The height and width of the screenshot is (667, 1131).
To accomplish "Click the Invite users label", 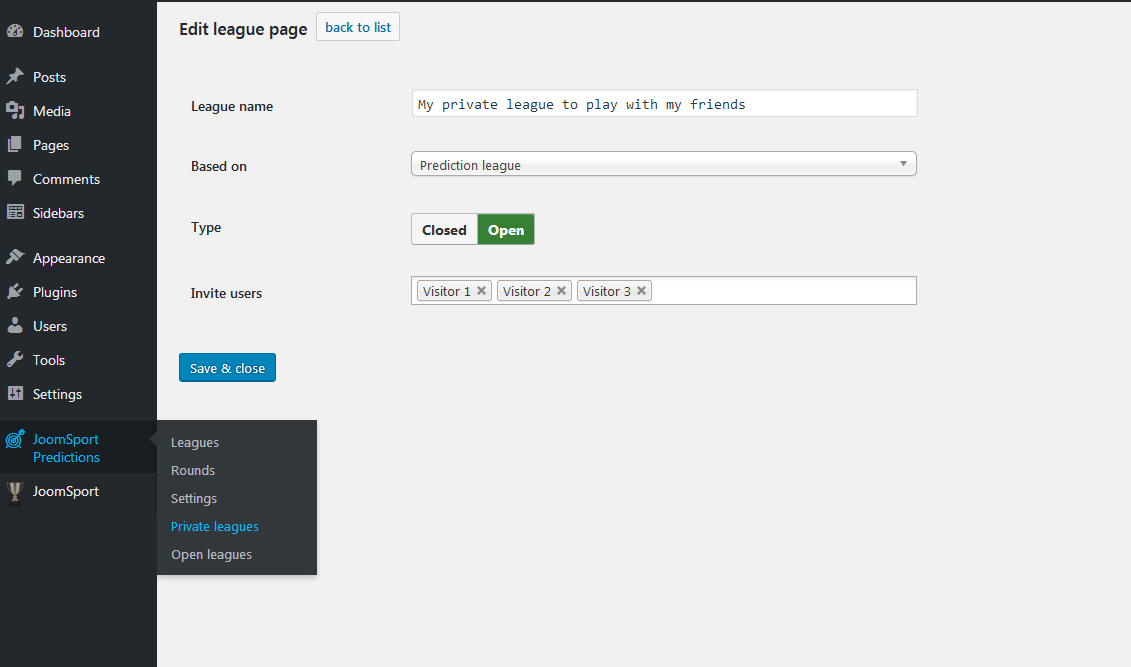I will click(226, 293).
